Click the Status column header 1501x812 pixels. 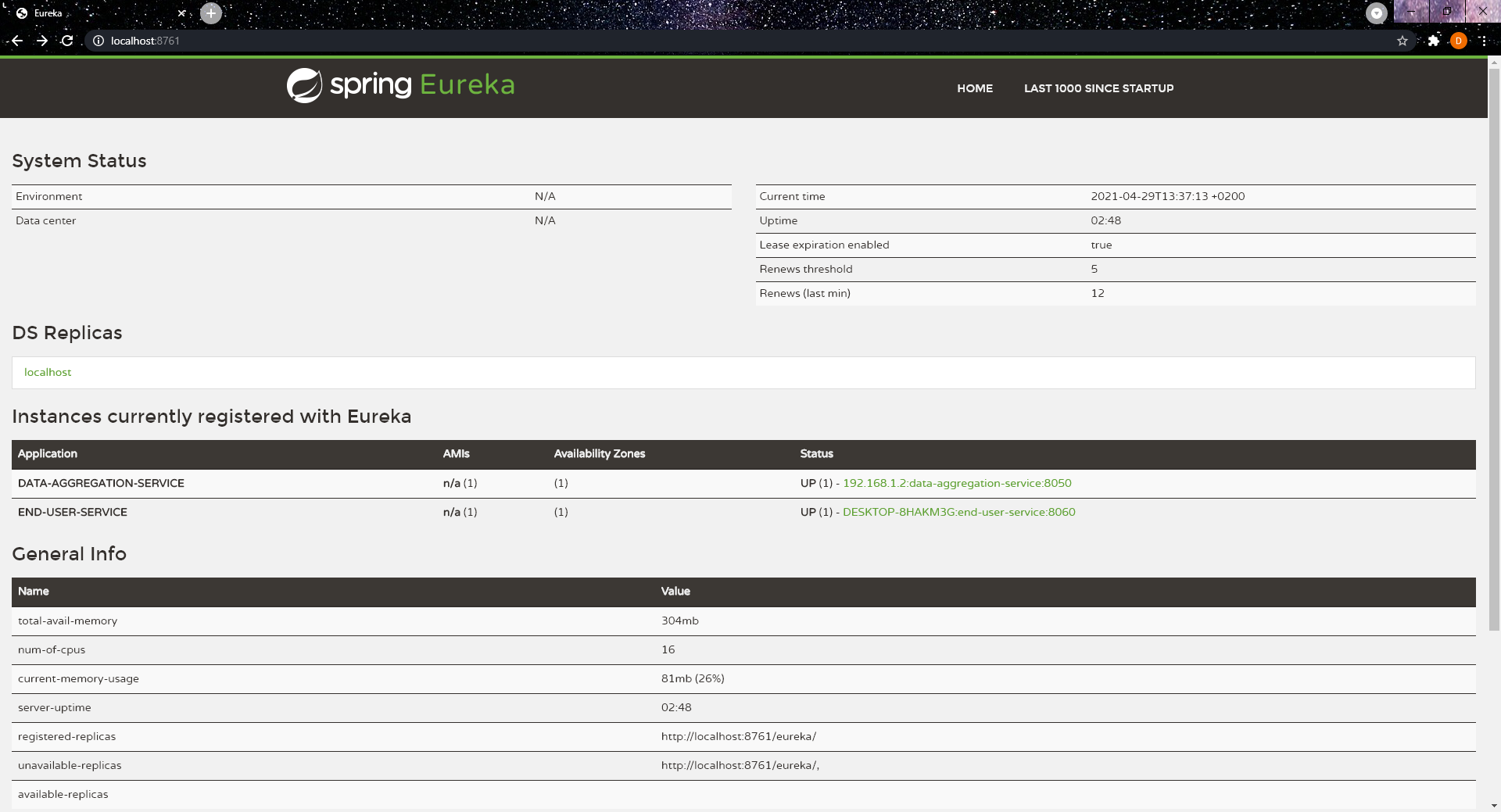point(817,453)
